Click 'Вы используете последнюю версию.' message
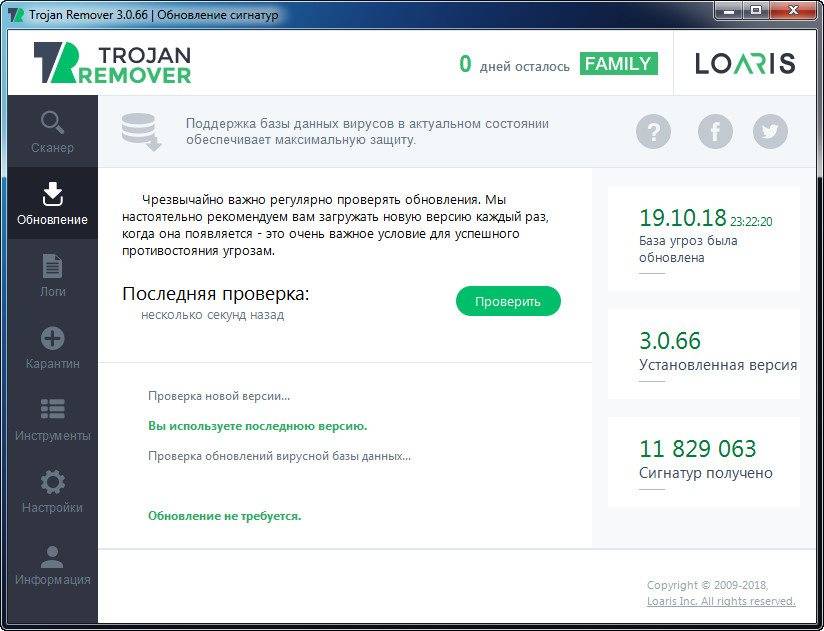Screen dimensions: 824x631 click(x=258, y=426)
